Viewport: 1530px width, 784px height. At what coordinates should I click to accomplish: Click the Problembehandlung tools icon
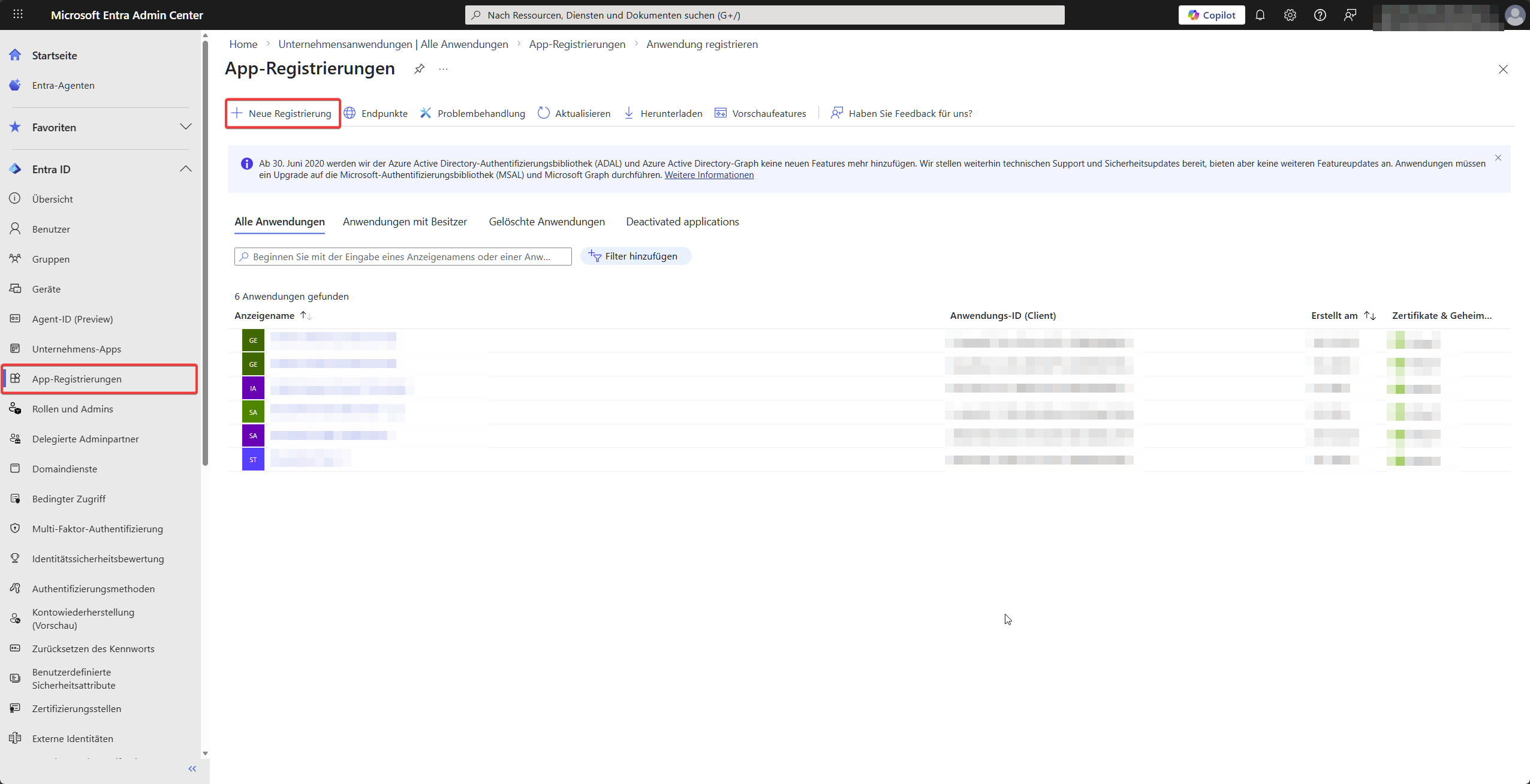pos(426,113)
